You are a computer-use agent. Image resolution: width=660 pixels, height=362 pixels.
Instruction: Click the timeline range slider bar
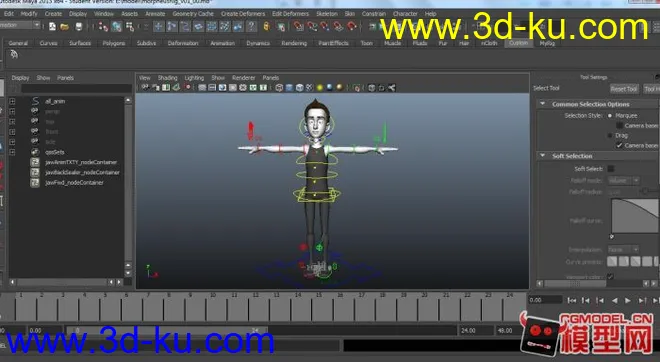point(167,330)
